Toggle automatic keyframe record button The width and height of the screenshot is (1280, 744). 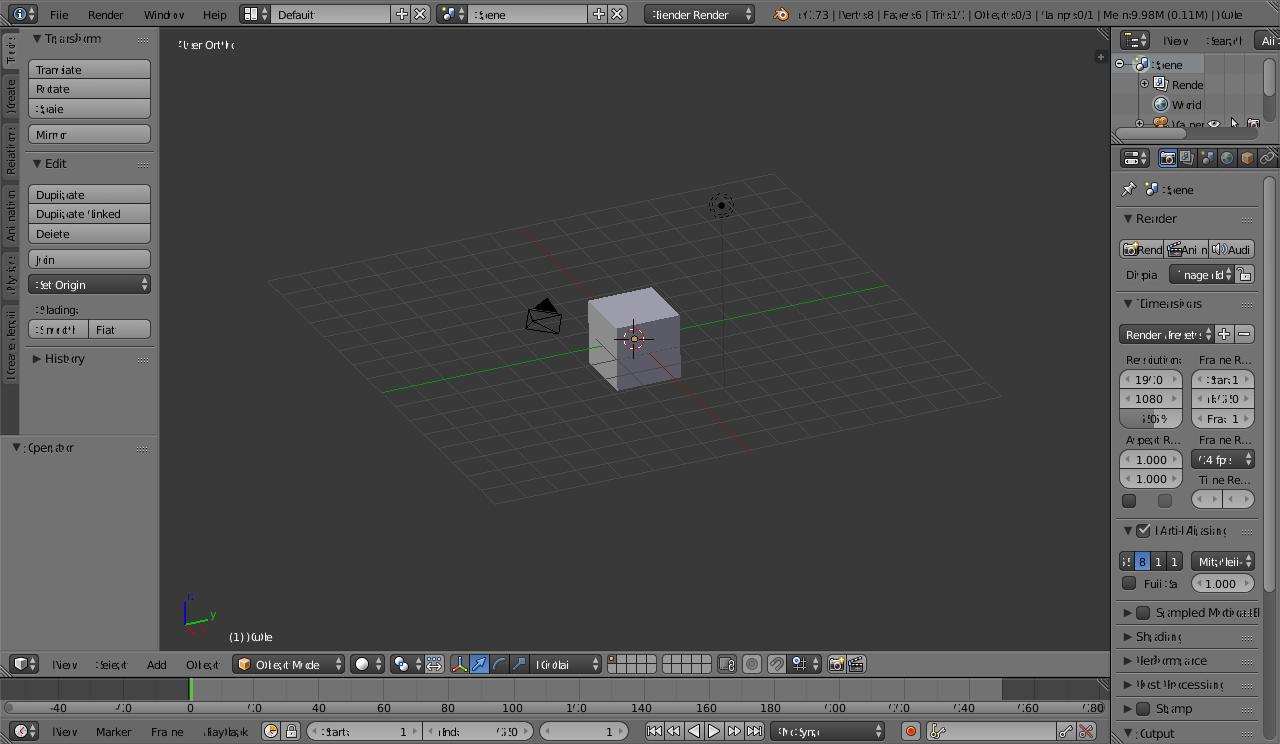[910, 732]
